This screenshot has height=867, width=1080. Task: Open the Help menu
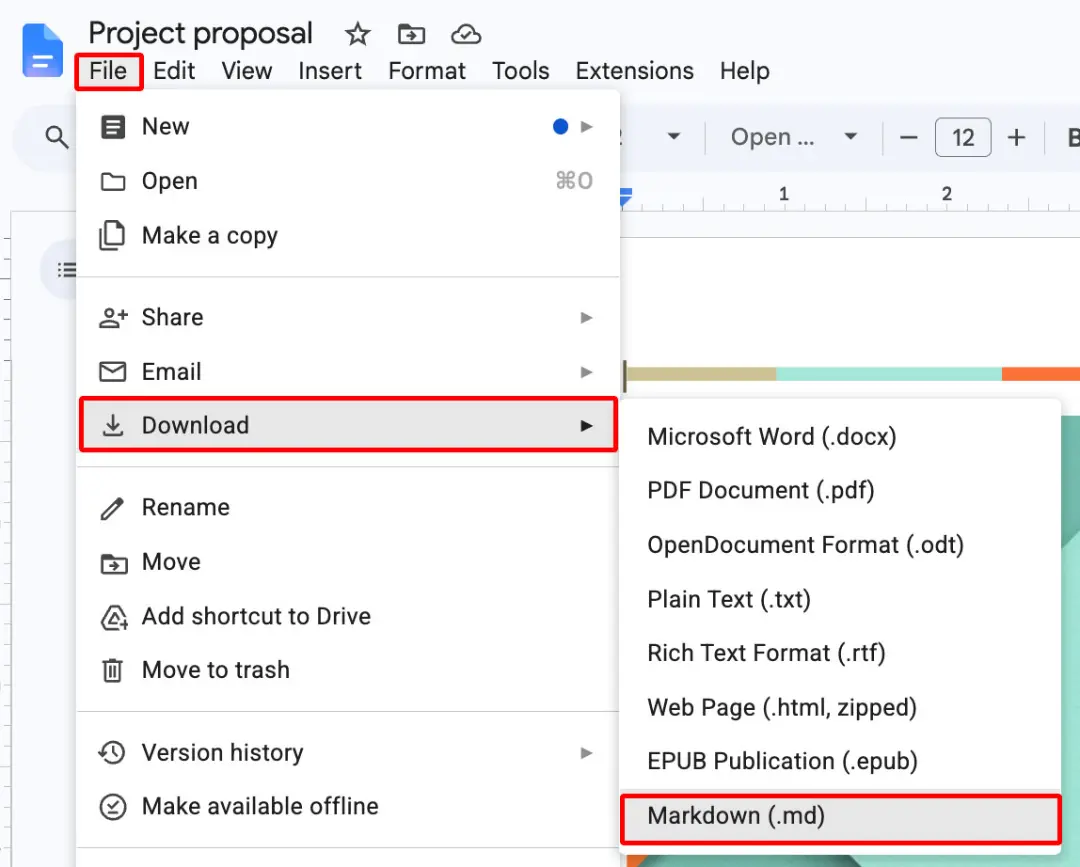(745, 71)
